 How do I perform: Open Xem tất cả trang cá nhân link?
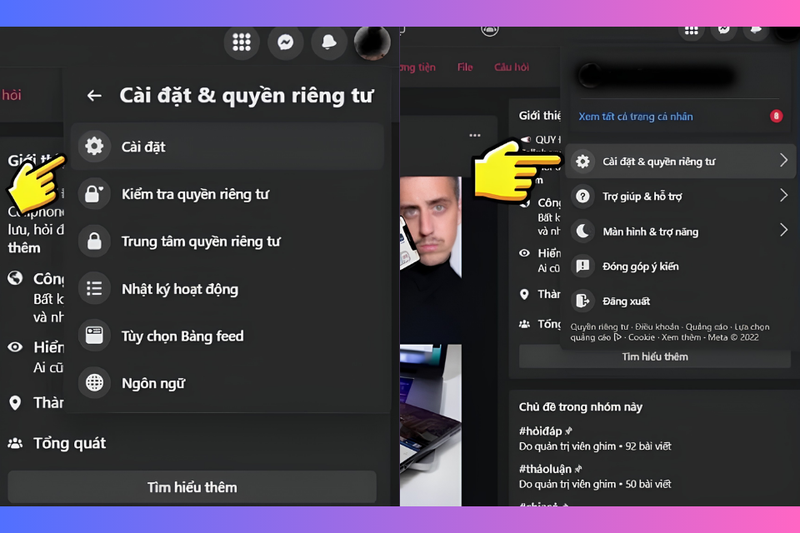point(636,116)
